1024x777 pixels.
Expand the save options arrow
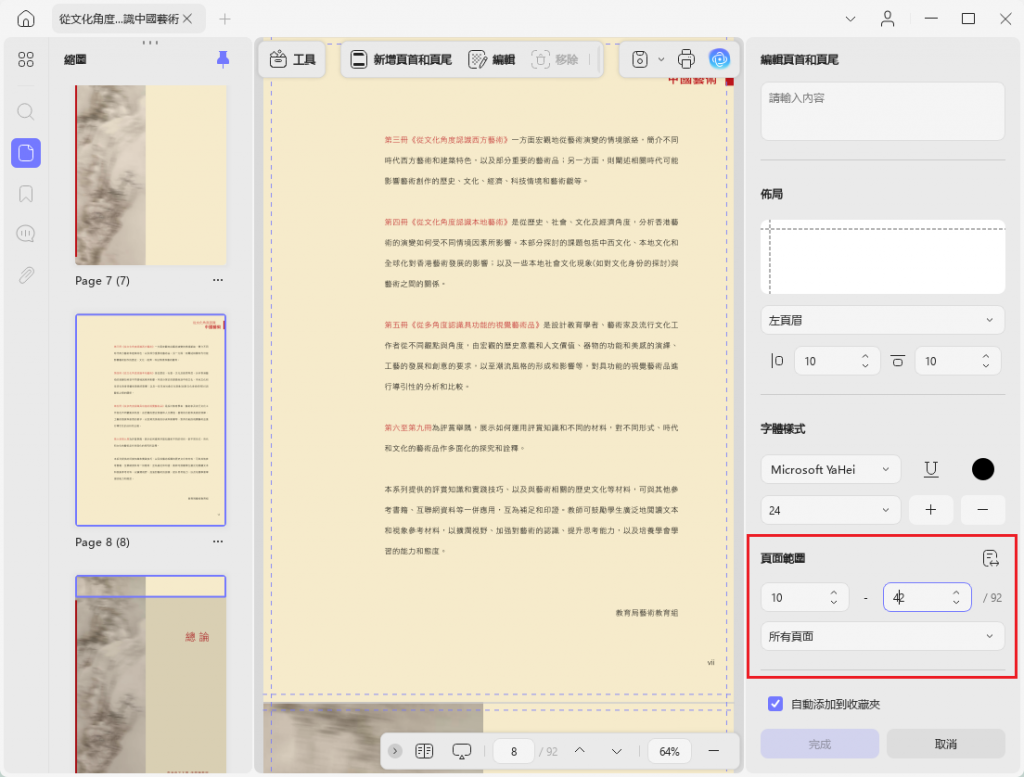click(661, 59)
